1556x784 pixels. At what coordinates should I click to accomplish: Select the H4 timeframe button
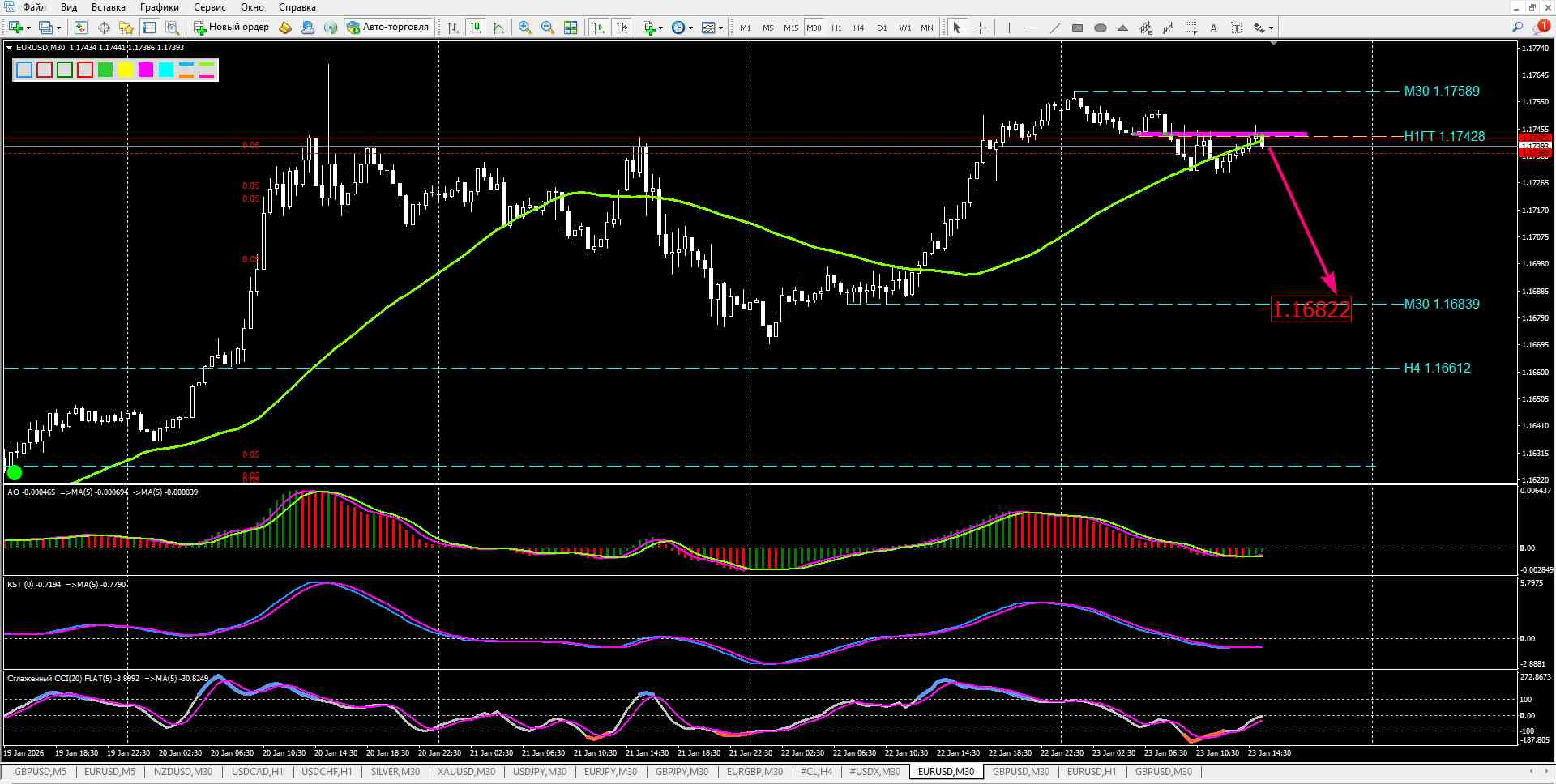pos(859,28)
